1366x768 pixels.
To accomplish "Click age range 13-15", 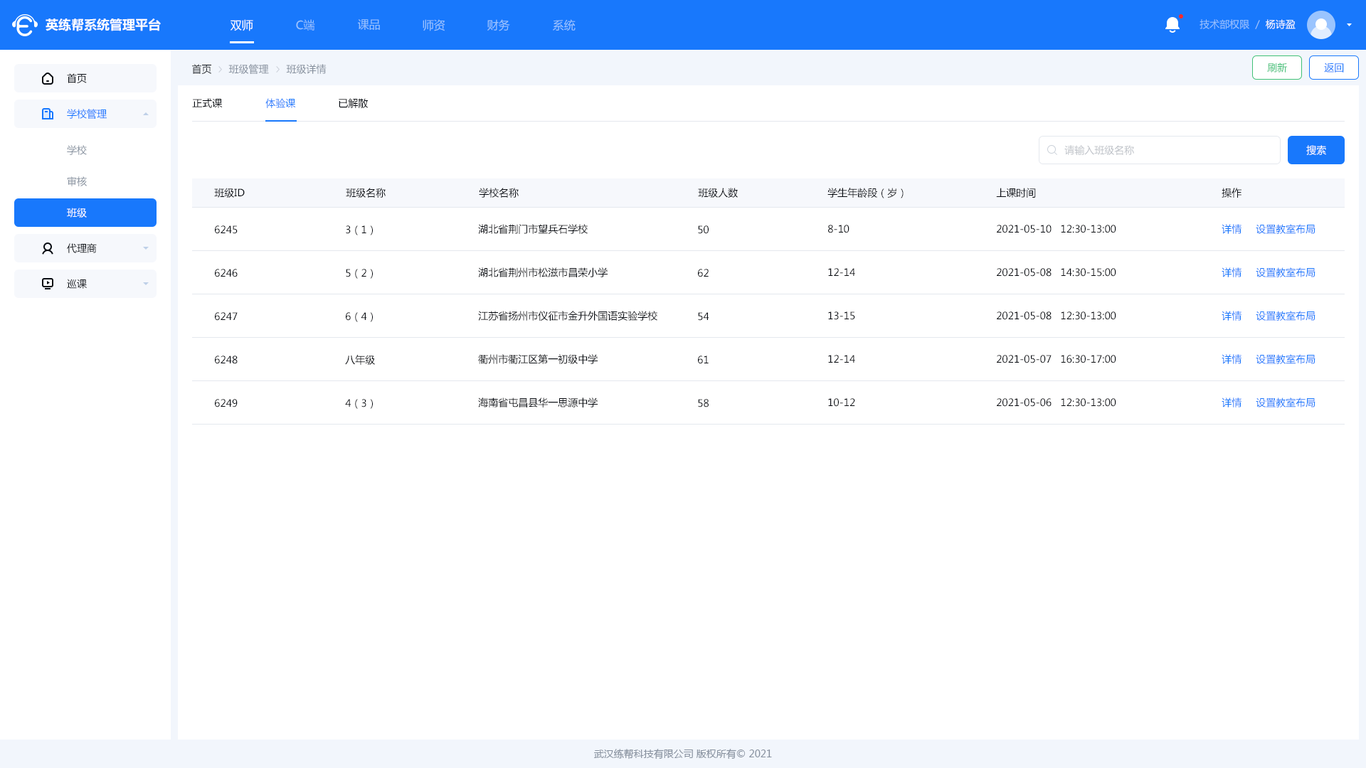I will pos(841,316).
